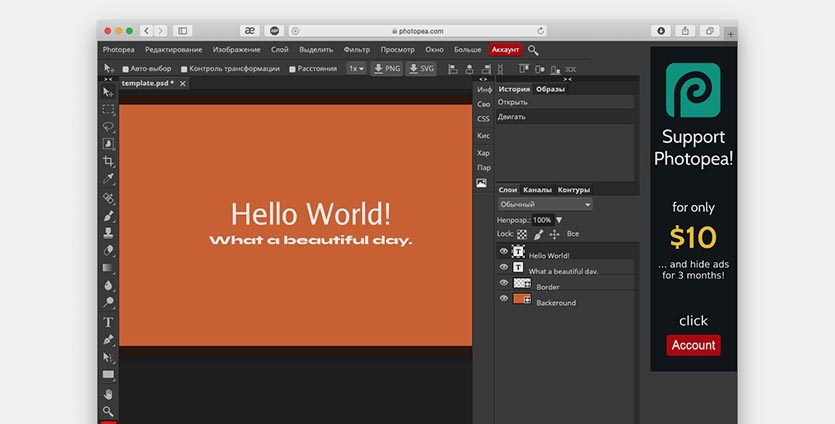
Task: Select the Eyedropper tool
Action: coord(108,179)
